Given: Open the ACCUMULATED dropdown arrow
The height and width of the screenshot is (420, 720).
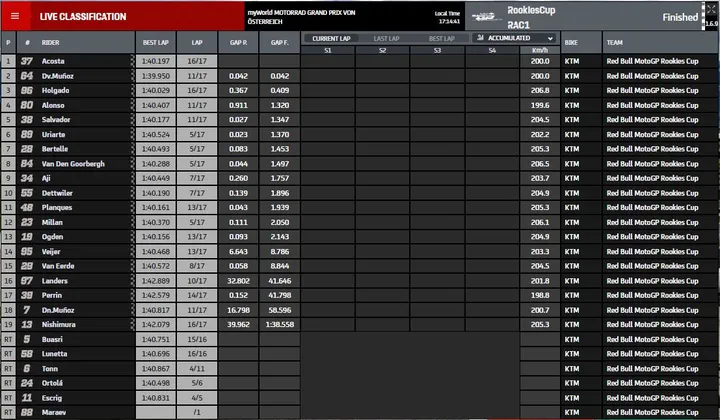Looking at the screenshot, I should pos(550,39).
